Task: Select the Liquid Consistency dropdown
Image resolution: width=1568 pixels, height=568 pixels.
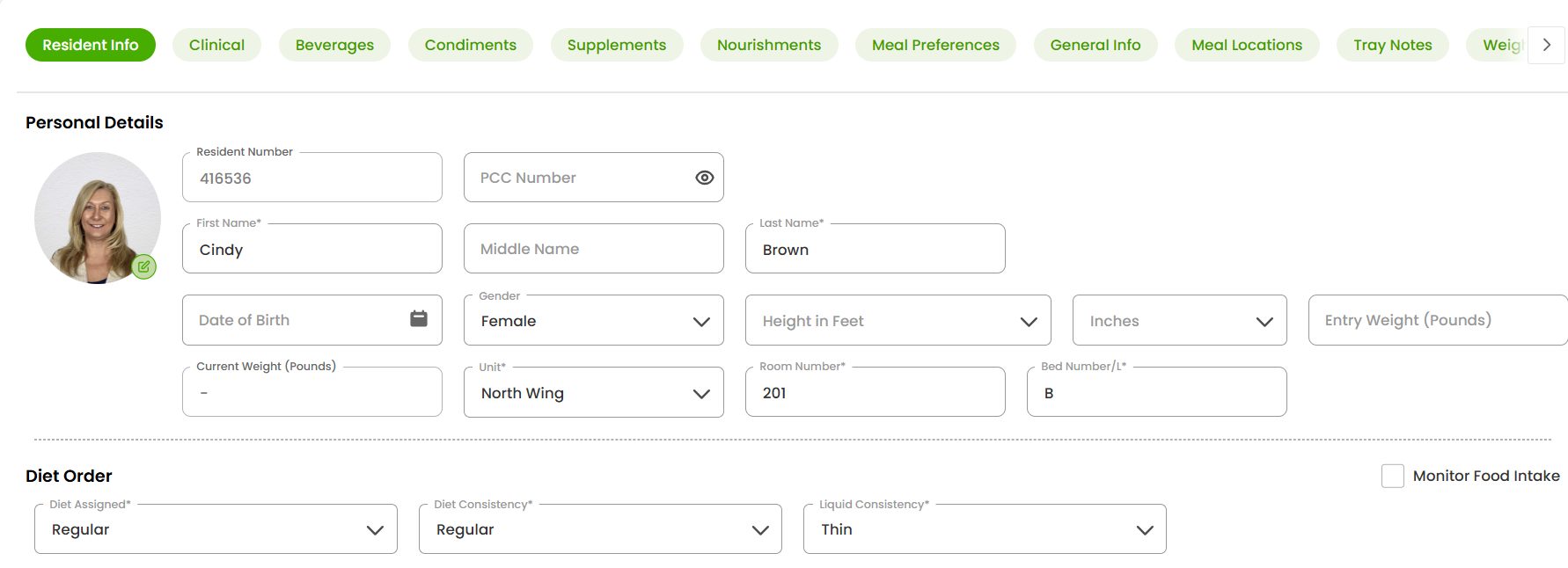Action: [x=985, y=529]
